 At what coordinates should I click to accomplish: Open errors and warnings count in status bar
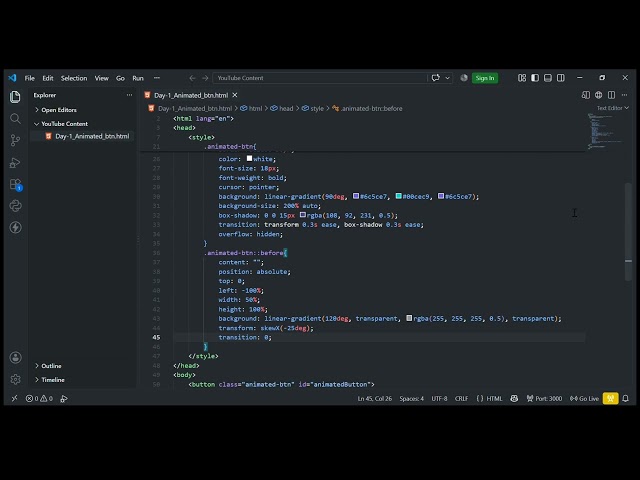(39, 398)
